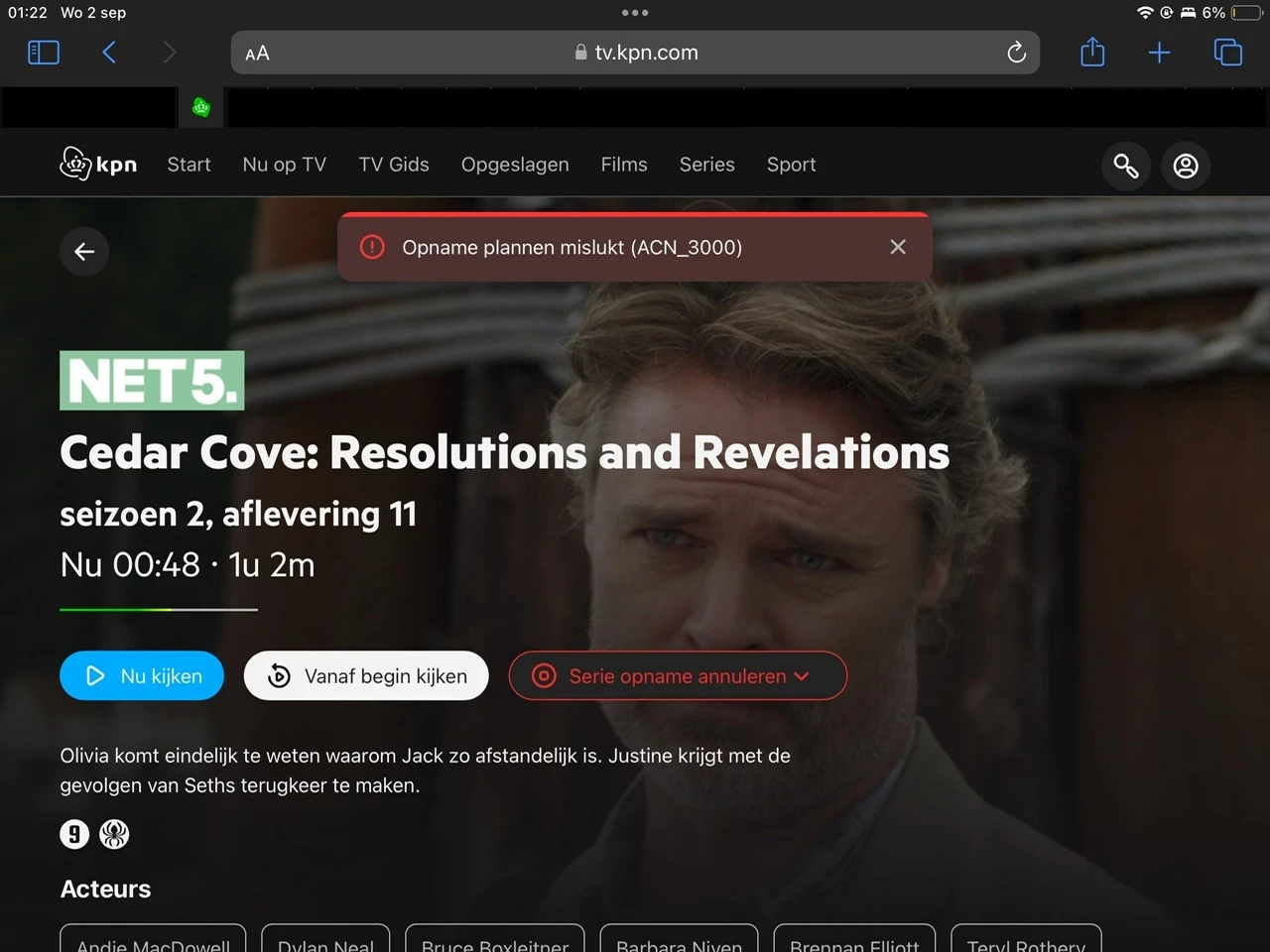The image size is (1270, 952).
Task: Open the user profile icon
Action: coord(1186,166)
